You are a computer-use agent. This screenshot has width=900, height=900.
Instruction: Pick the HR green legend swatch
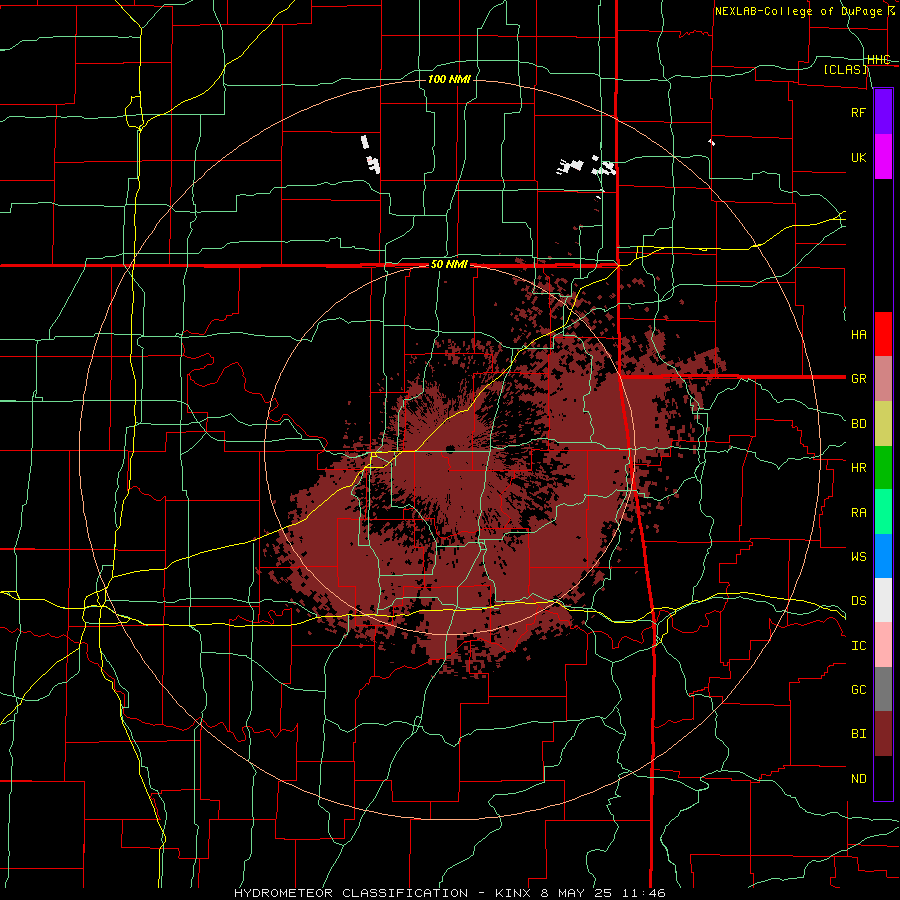tap(883, 468)
